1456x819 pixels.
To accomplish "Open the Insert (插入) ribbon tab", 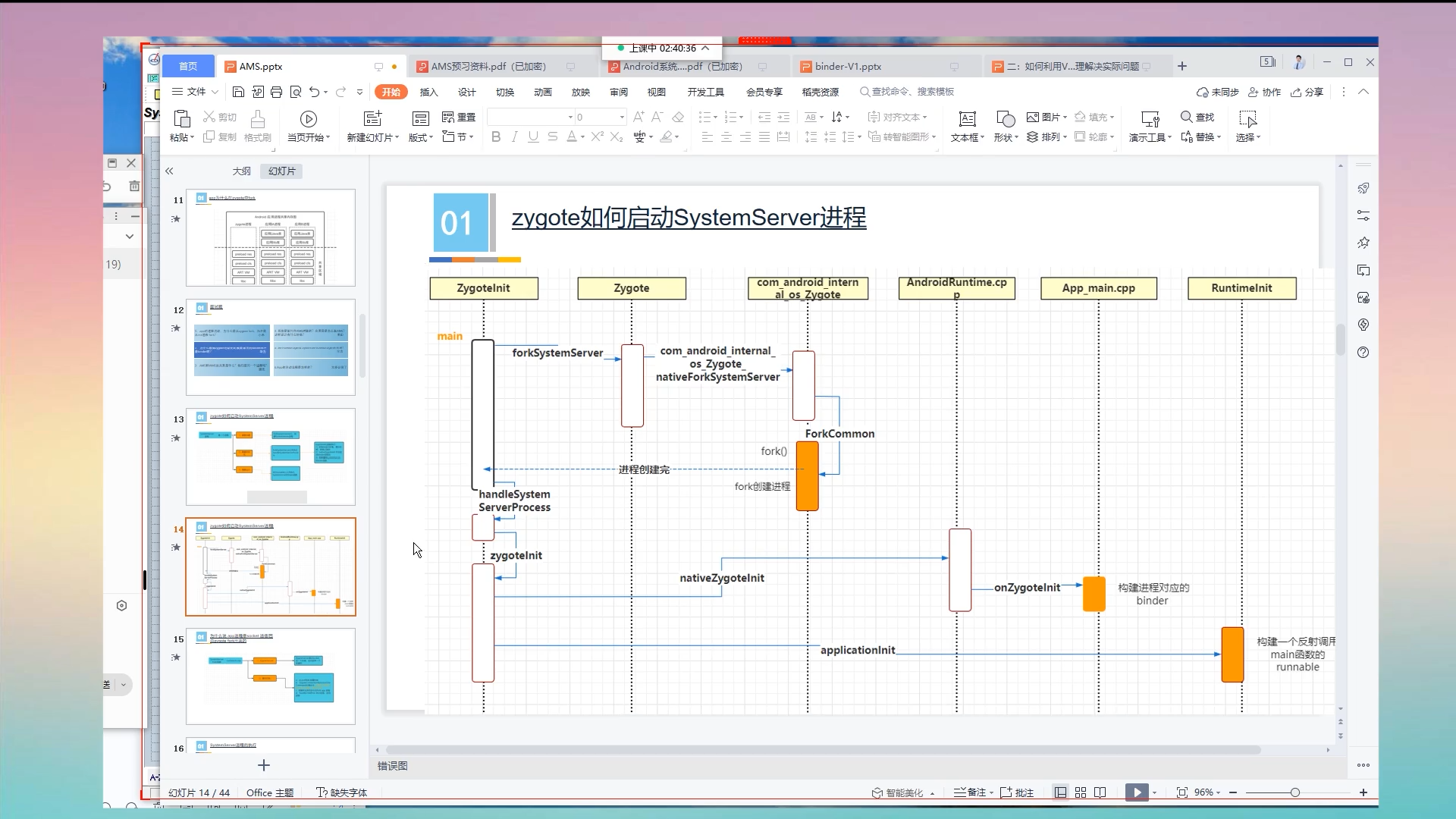I will pos(428,92).
